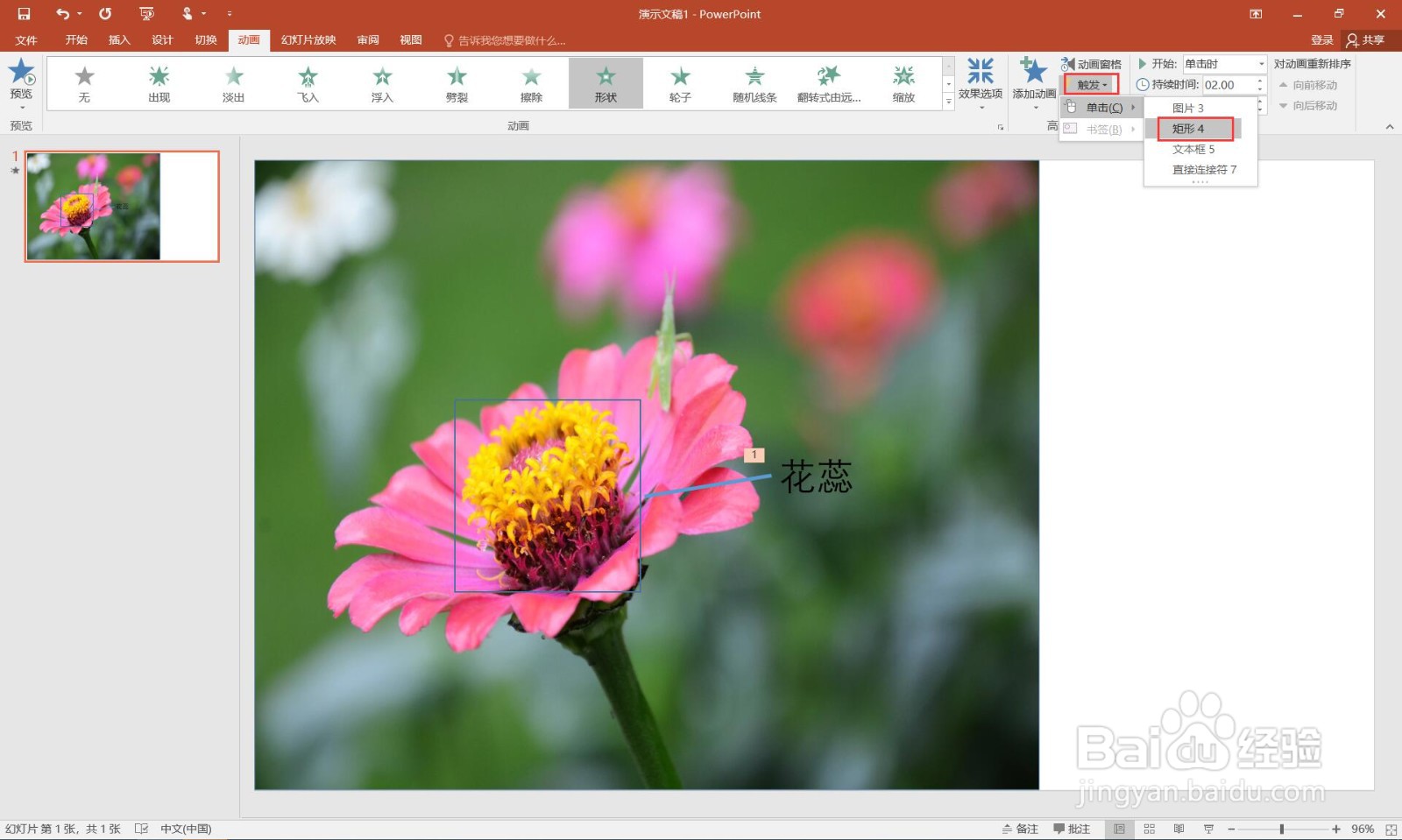Viewport: 1402px width, 840px height.
Task: Switch to normal view icon in status bar
Action: click(x=1119, y=829)
